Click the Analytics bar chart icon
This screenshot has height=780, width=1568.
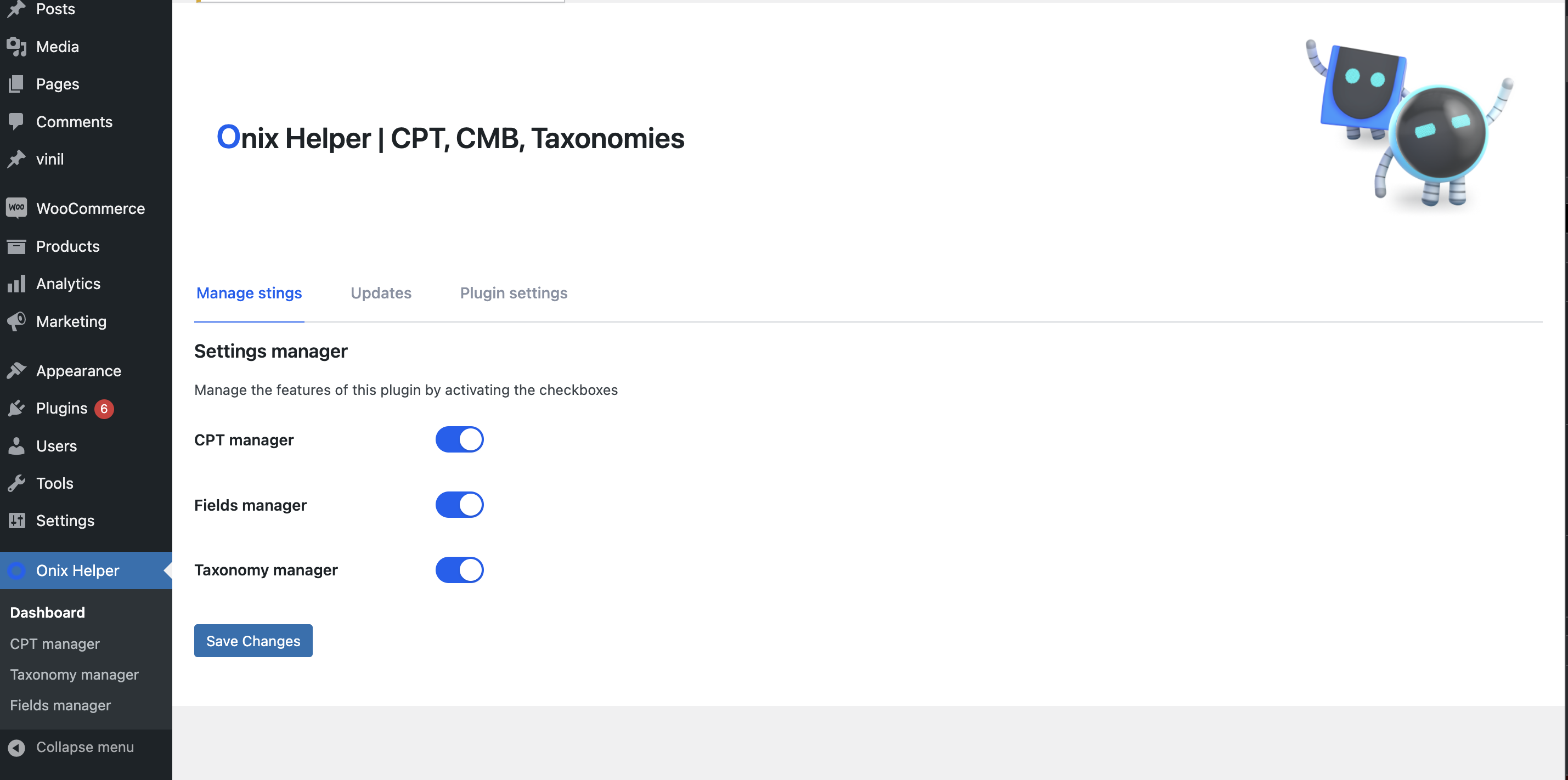(16, 284)
